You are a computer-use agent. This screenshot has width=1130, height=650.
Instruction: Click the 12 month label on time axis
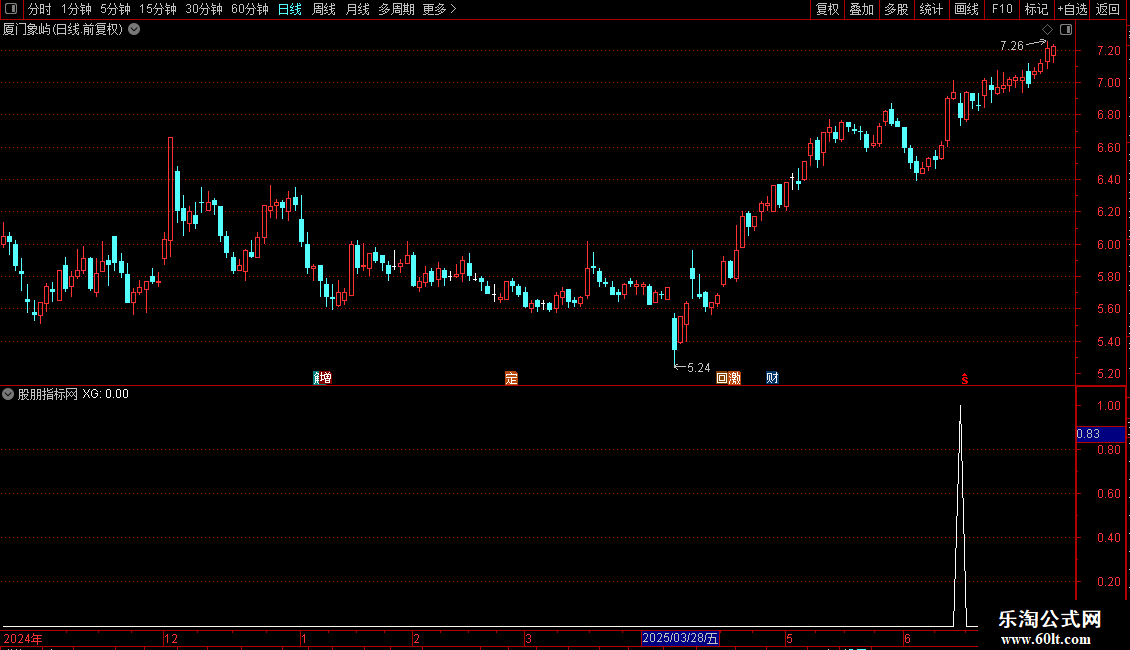pyautogui.click(x=171, y=638)
